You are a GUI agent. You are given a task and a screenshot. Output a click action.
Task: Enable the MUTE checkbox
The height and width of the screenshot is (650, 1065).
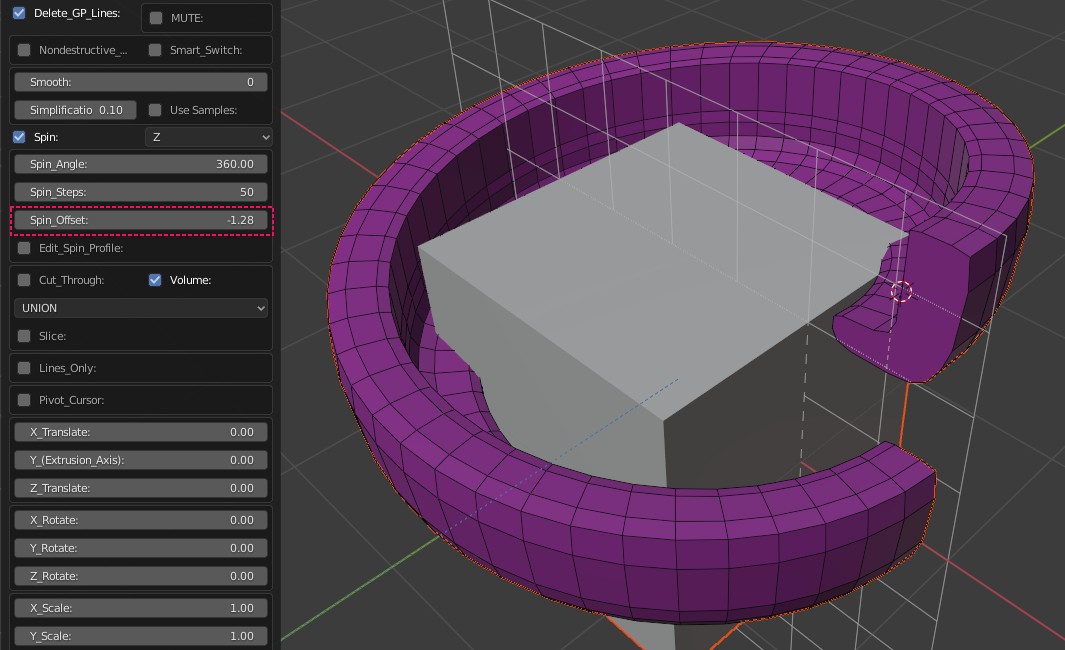pyautogui.click(x=156, y=18)
